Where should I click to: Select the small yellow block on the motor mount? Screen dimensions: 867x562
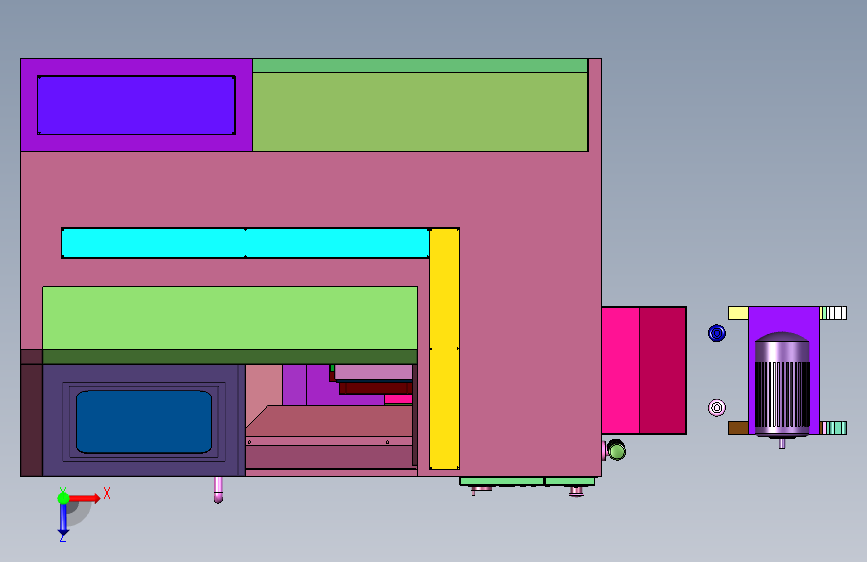pos(738,313)
